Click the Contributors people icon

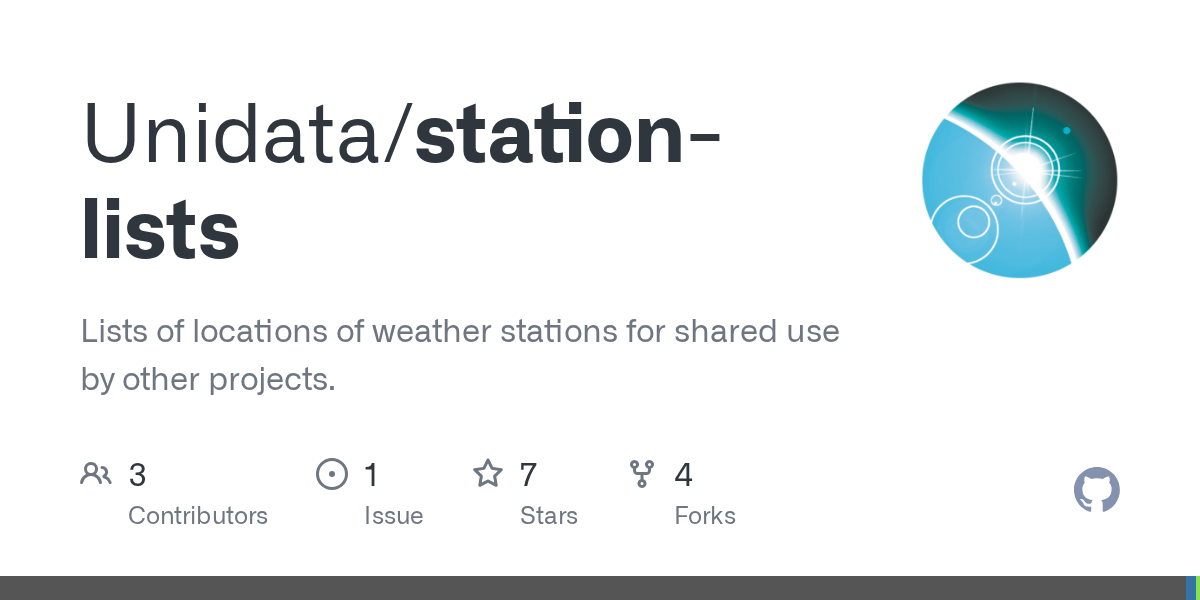(96, 474)
